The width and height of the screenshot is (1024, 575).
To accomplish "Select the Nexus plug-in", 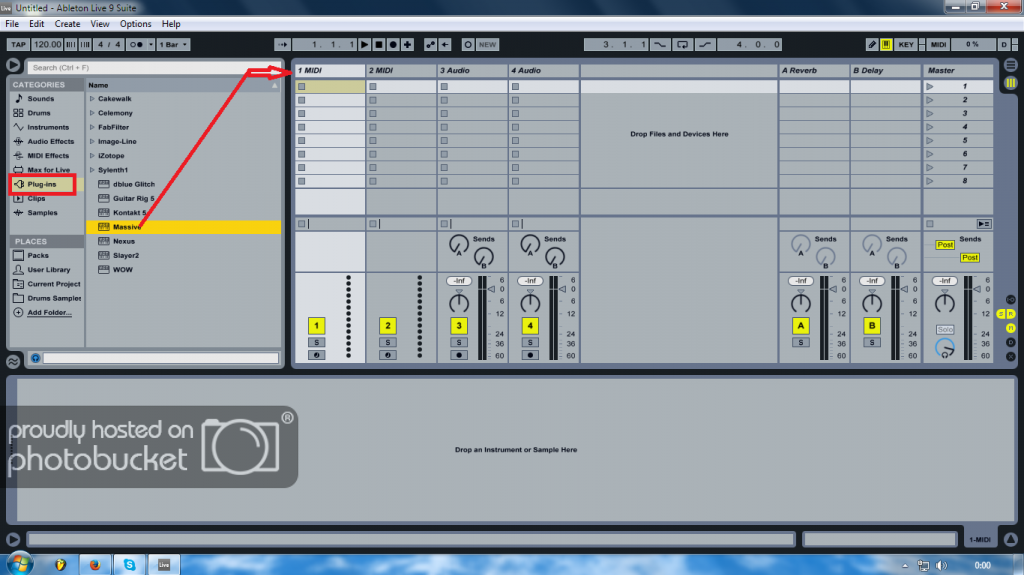I will [x=123, y=241].
